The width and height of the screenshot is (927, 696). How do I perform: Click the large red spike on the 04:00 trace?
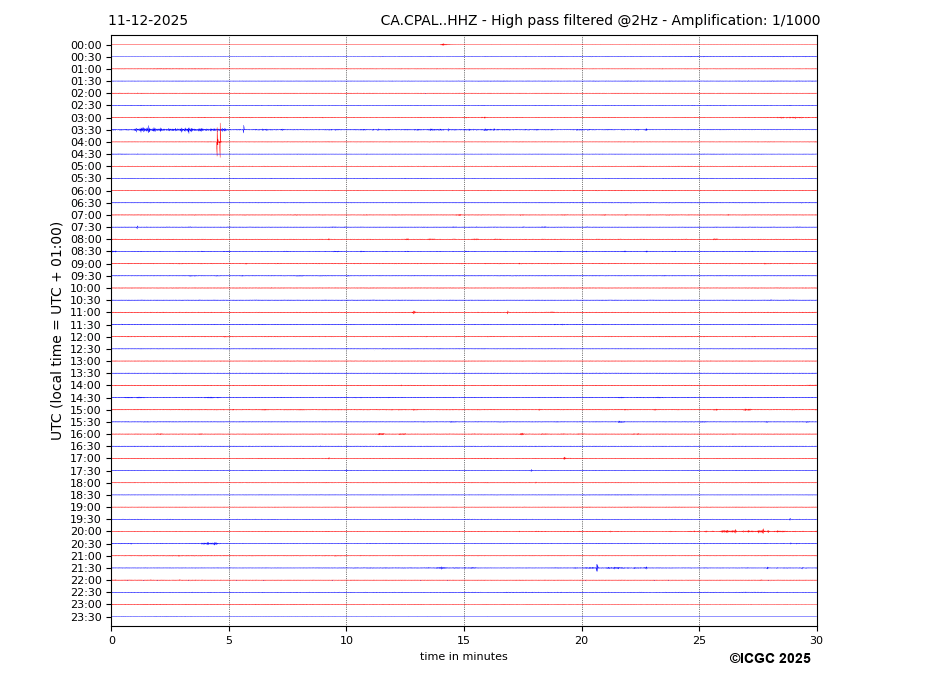(218, 142)
